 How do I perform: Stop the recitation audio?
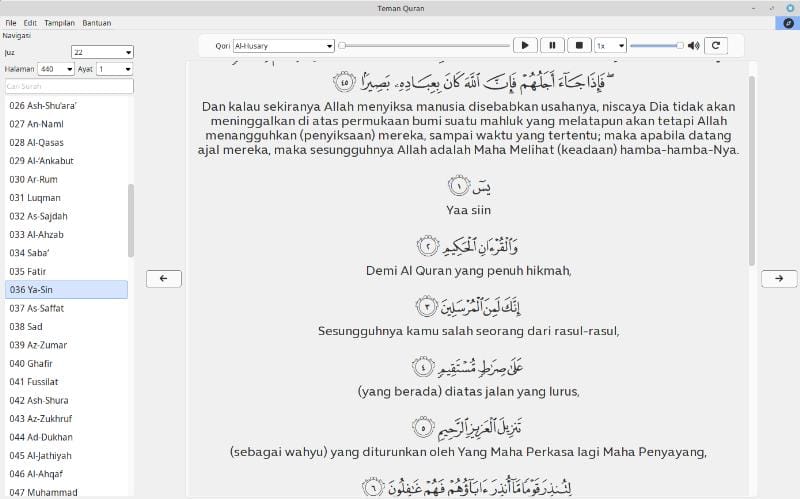pyautogui.click(x=579, y=45)
